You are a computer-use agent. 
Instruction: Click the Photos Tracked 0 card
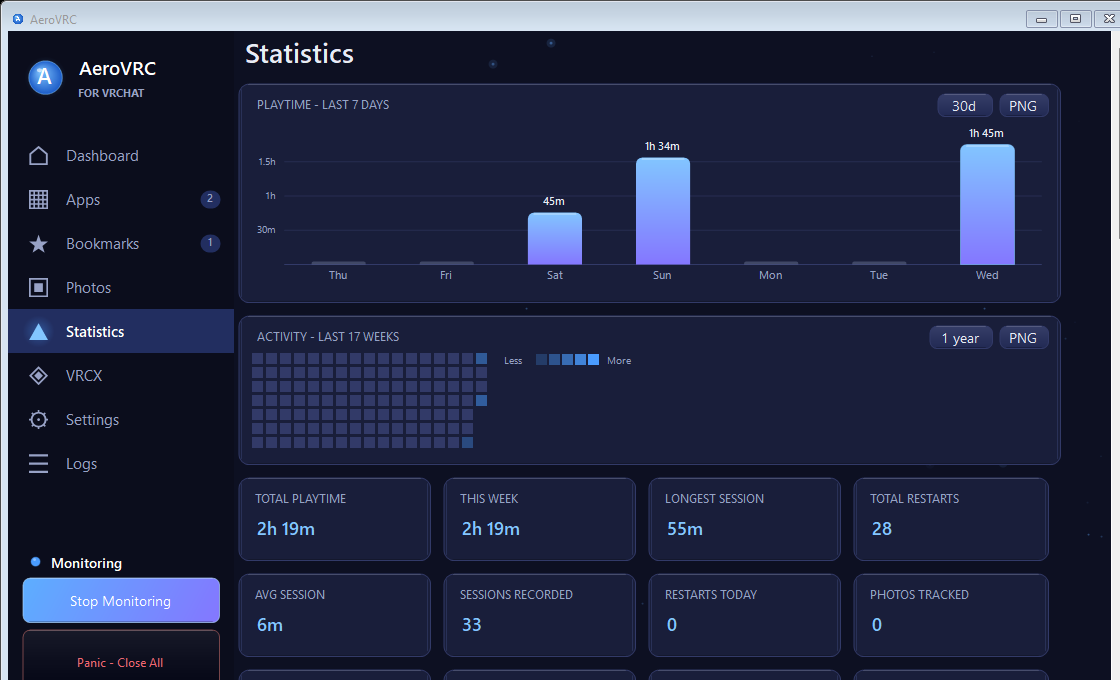pyautogui.click(x=951, y=615)
